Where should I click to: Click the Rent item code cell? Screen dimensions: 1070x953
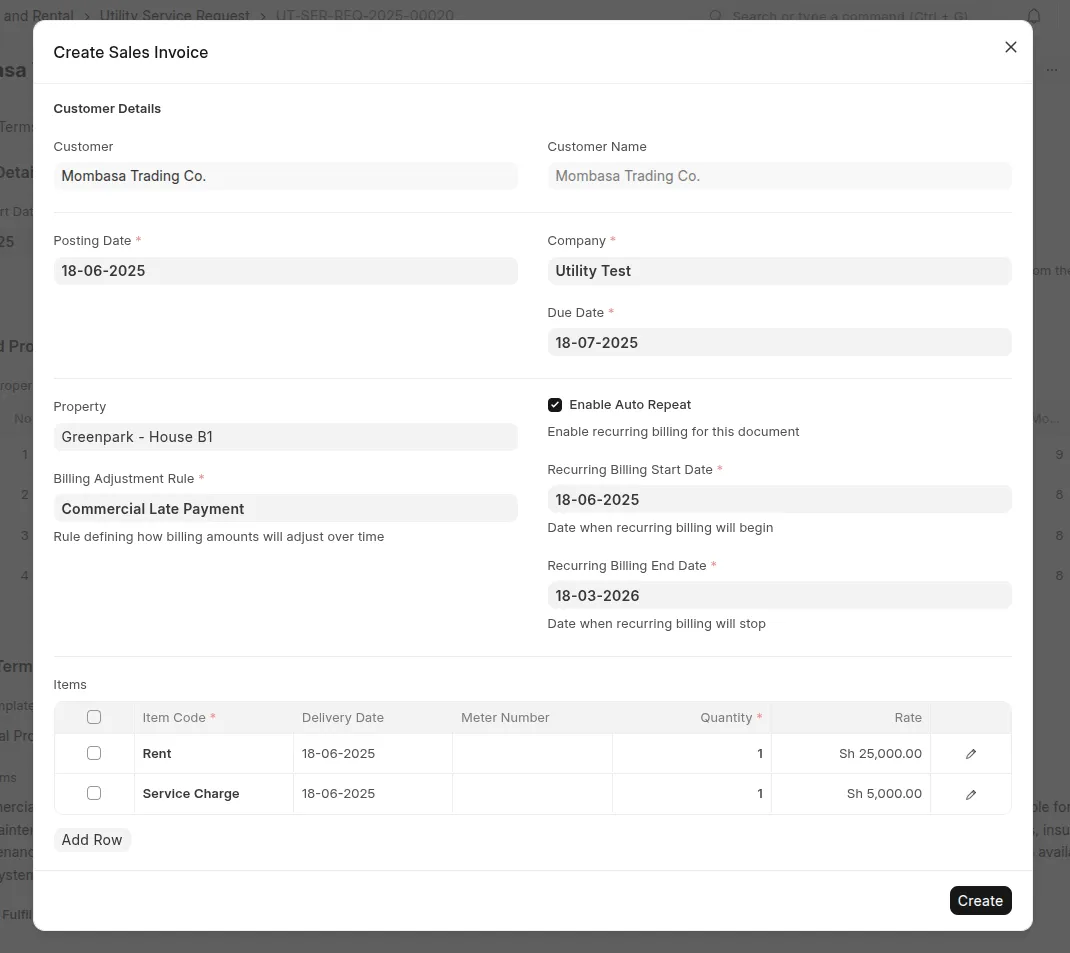pos(214,754)
